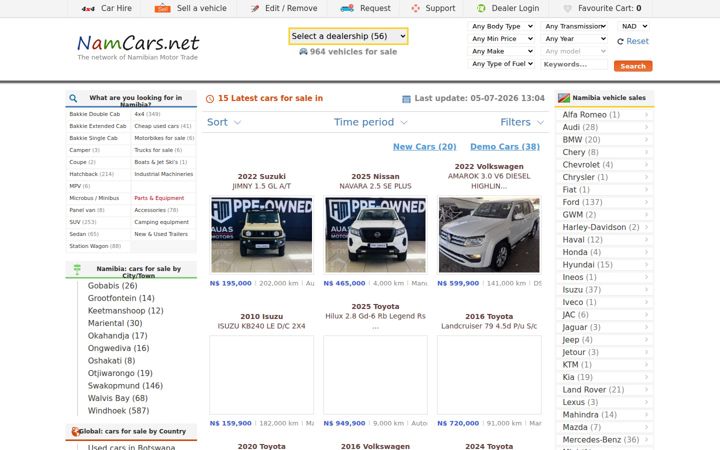Click the clock icon before '15 Latest cars'
The image size is (720, 450).
click(210, 99)
